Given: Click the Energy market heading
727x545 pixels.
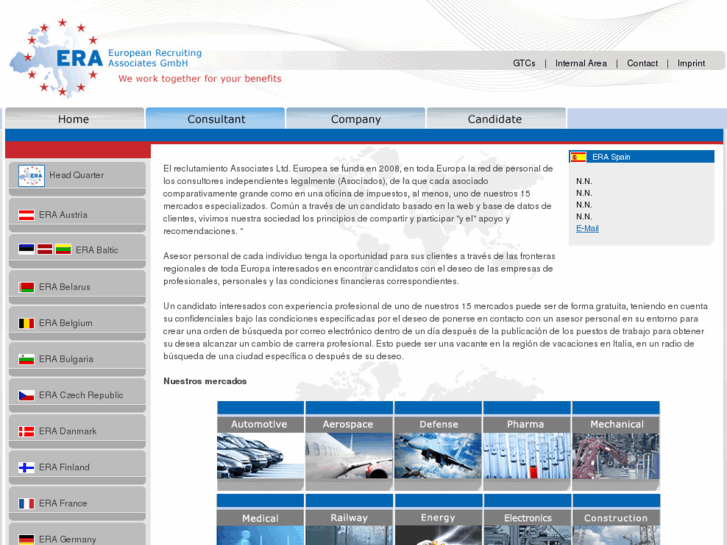Looking at the screenshot, I should [438, 518].
